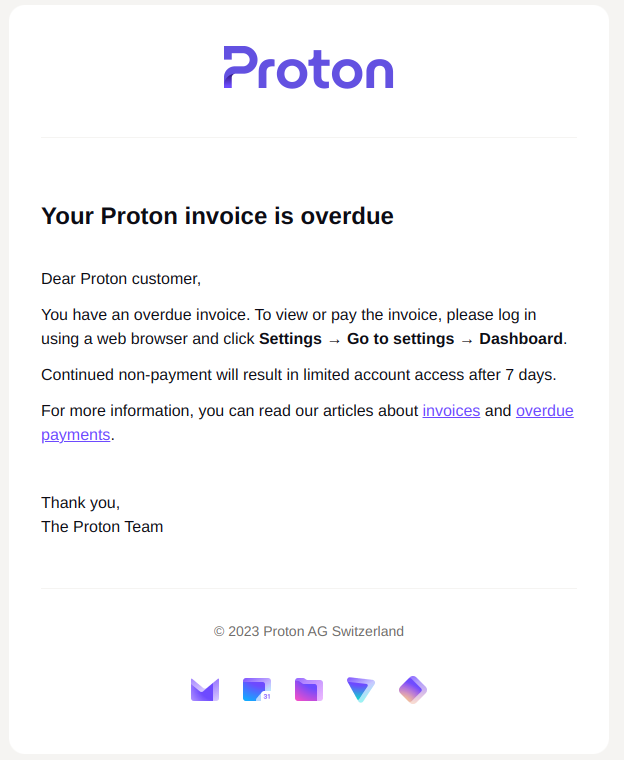Click the 2023 Proton AG copyright text

tap(309, 631)
